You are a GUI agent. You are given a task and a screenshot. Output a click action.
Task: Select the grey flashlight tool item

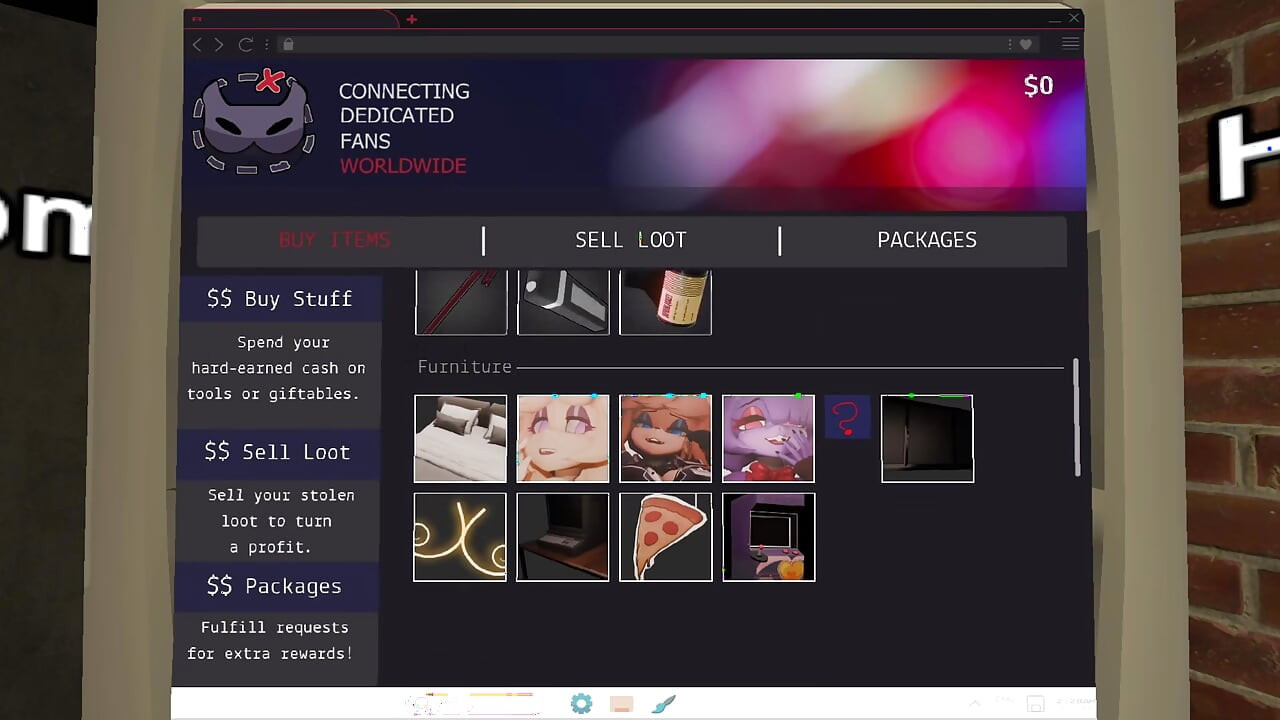[563, 302]
